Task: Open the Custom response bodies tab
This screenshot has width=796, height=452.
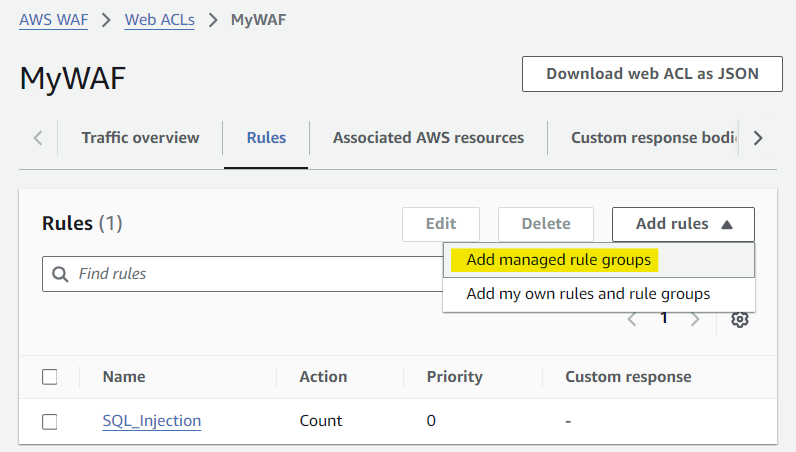Action: [654, 138]
